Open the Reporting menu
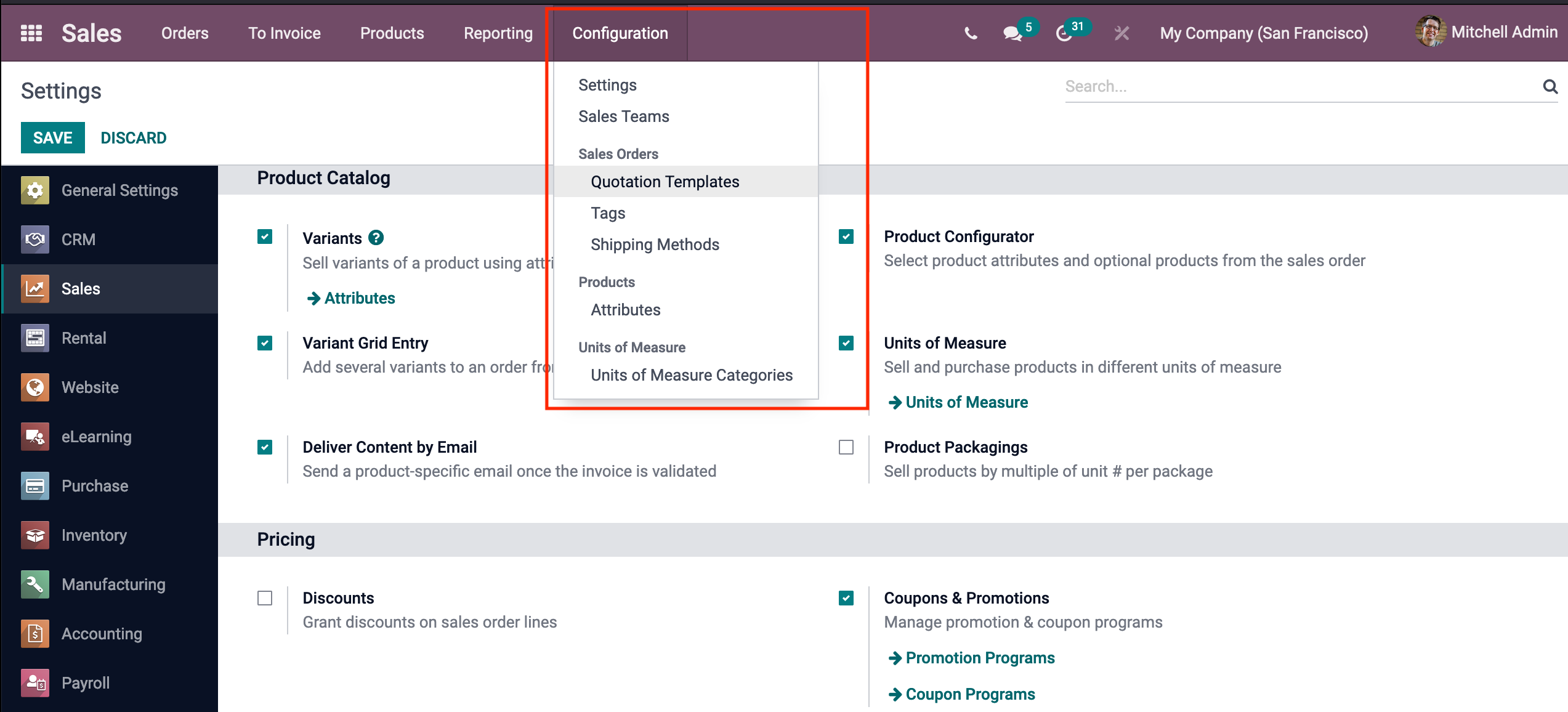 [498, 33]
